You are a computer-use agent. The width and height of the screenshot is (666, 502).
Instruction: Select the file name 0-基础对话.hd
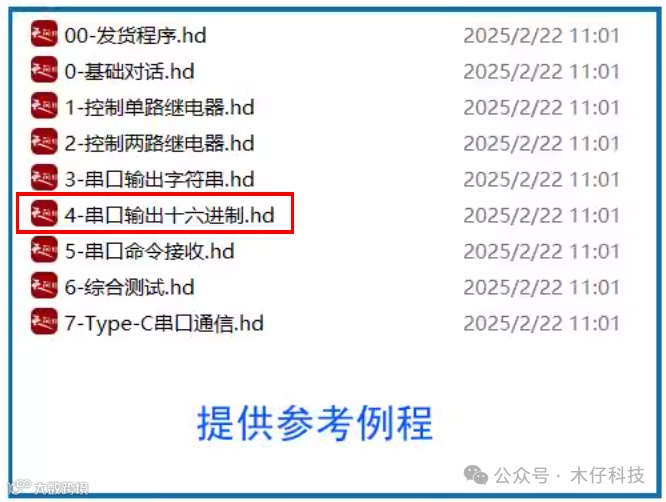point(130,71)
